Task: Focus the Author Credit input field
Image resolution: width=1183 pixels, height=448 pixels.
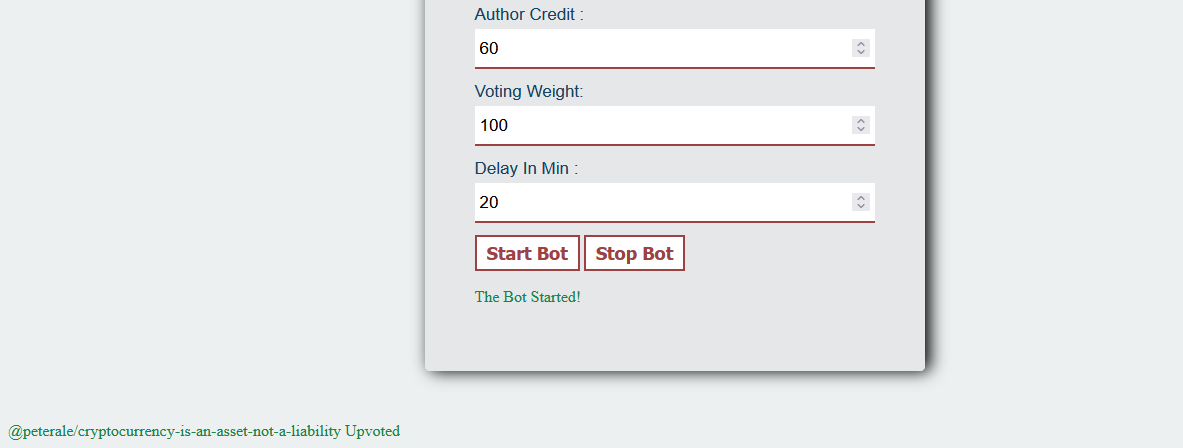Action: 674,48
